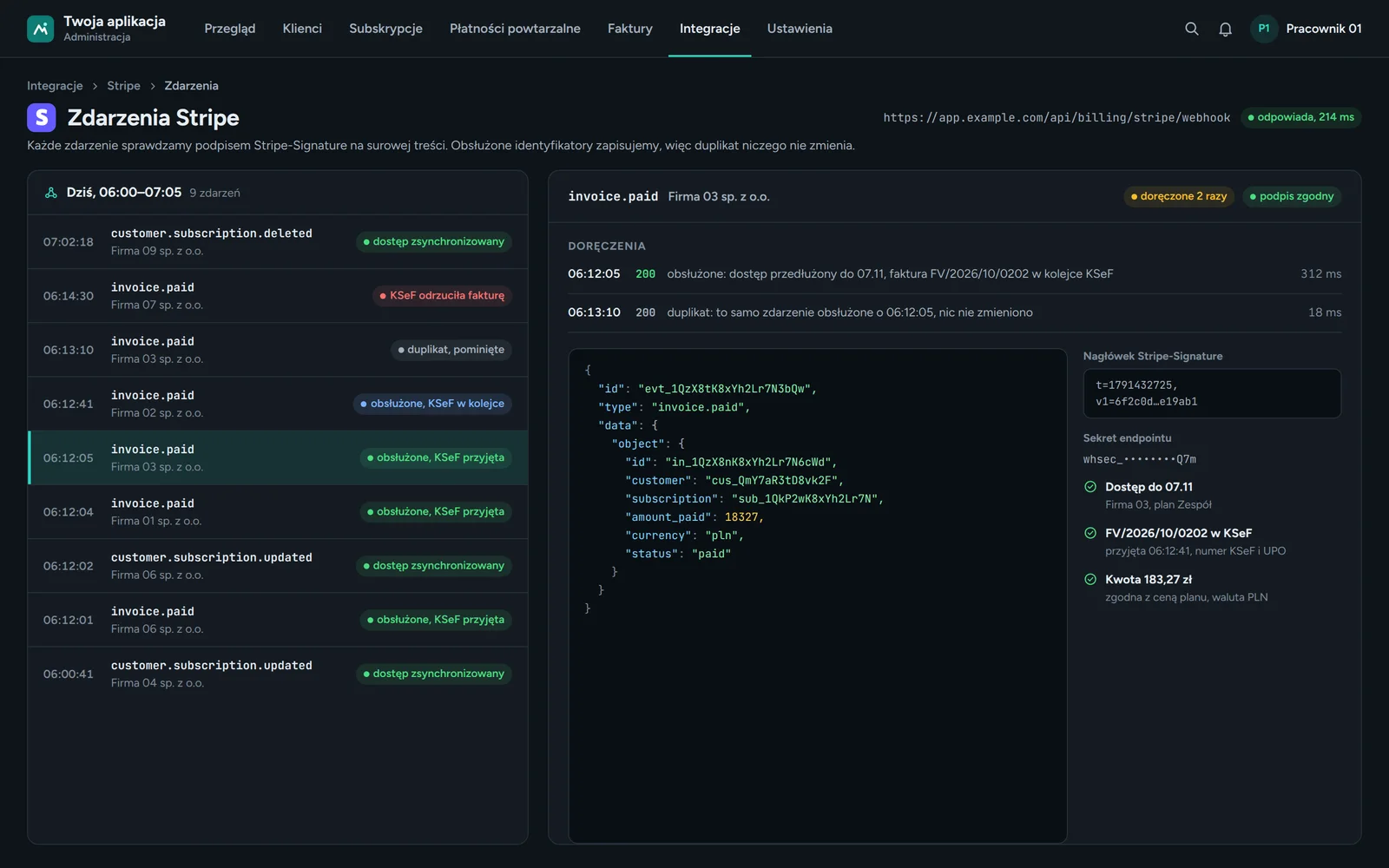Click the purple Stripe S logo
1389x868 pixels.
click(x=42, y=117)
